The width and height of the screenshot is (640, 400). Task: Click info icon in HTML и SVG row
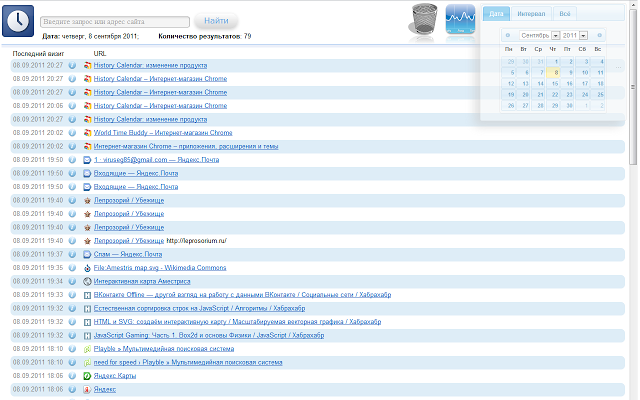click(72, 322)
